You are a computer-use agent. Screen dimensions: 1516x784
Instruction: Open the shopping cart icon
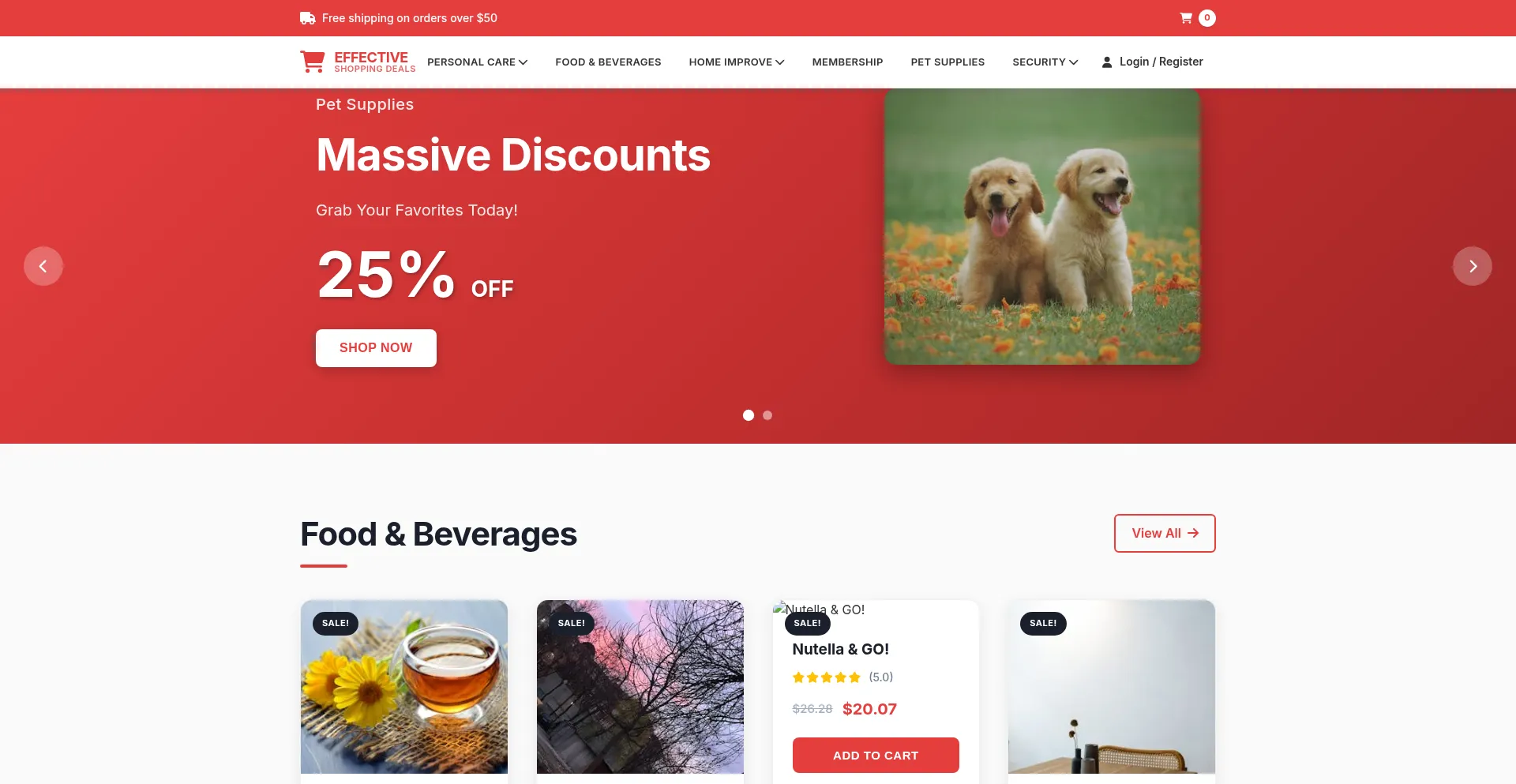click(1186, 18)
